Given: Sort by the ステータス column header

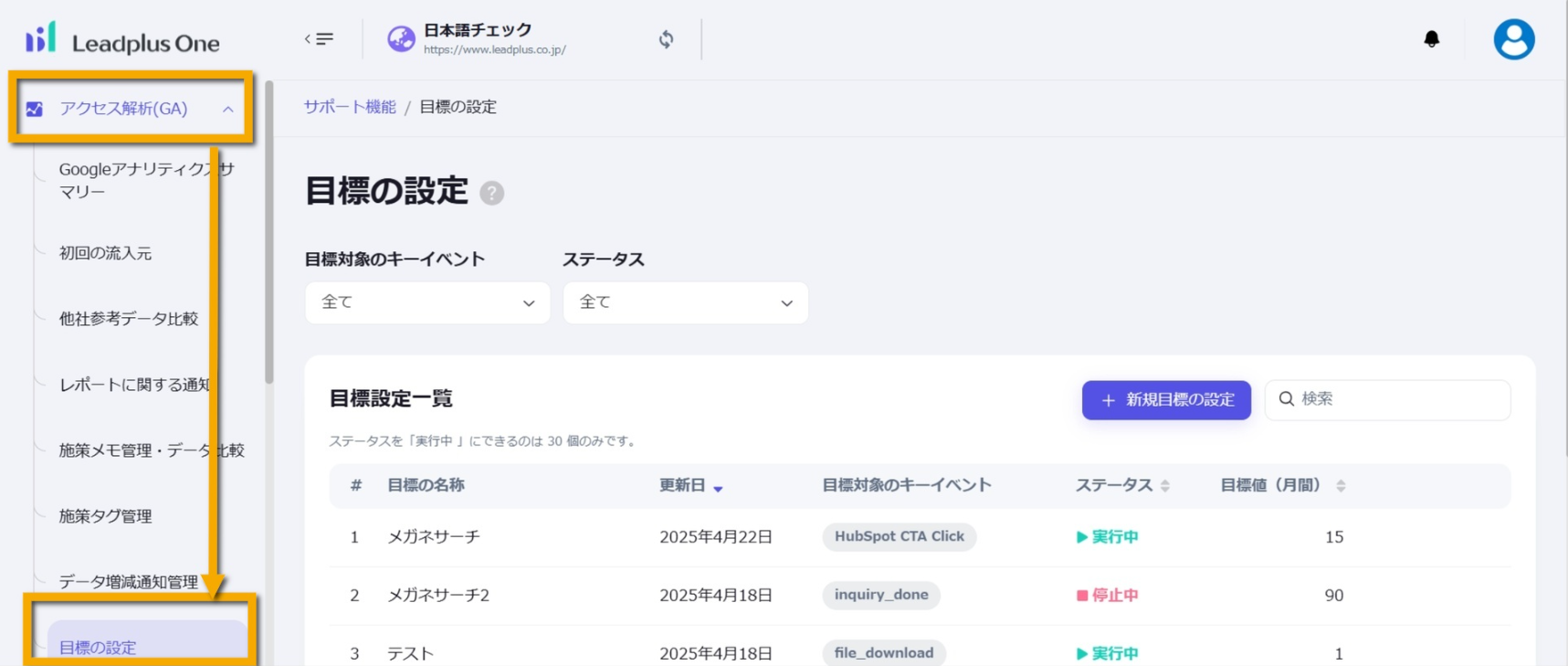Looking at the screenshot, I should point(1121,486).
